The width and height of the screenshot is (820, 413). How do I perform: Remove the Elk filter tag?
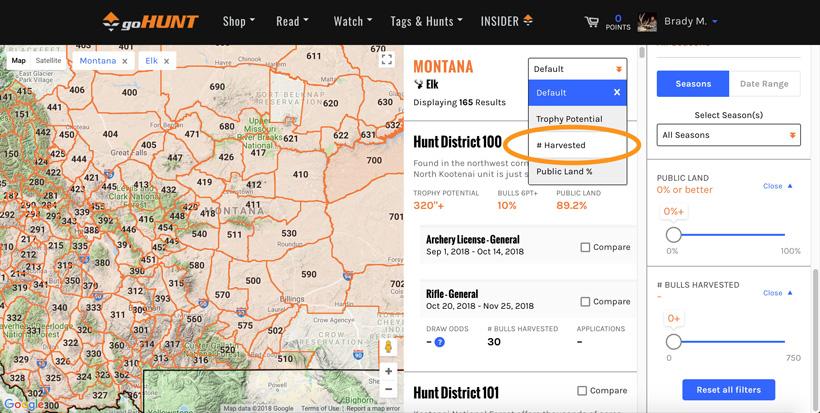[x=165, y=61]
